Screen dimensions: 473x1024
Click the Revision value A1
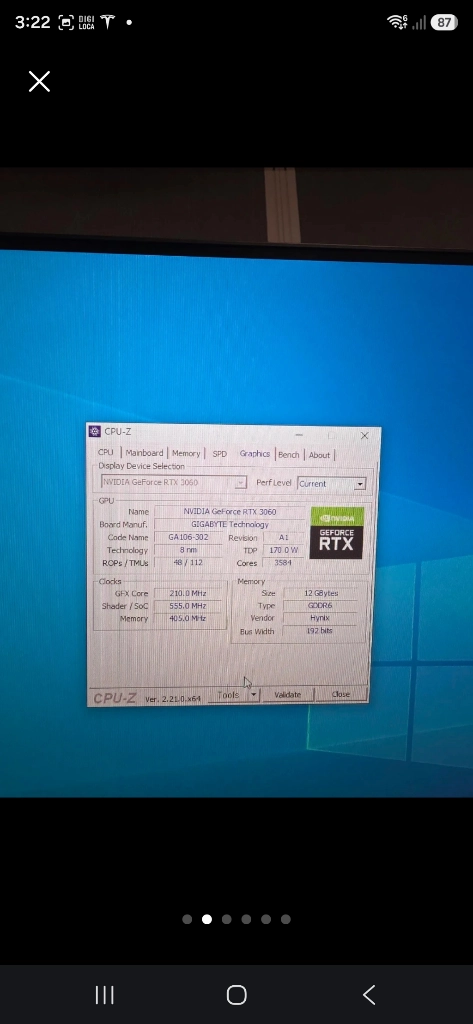pos(284,537)
